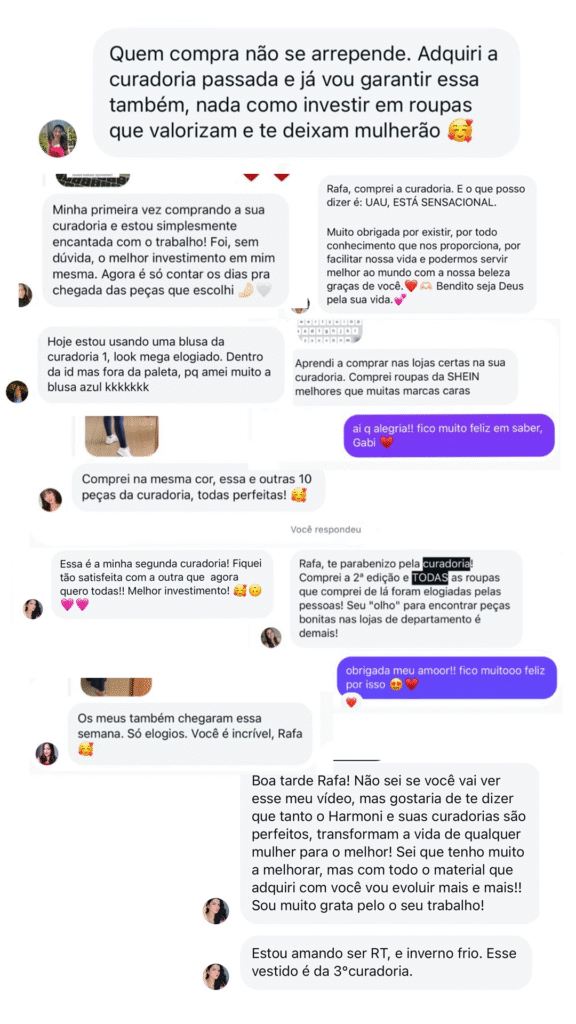Screen dimensions: 576x1024
Task: Click avatar beside 'Comprei na mesma cor' message
Action: (x=51, y=500)
